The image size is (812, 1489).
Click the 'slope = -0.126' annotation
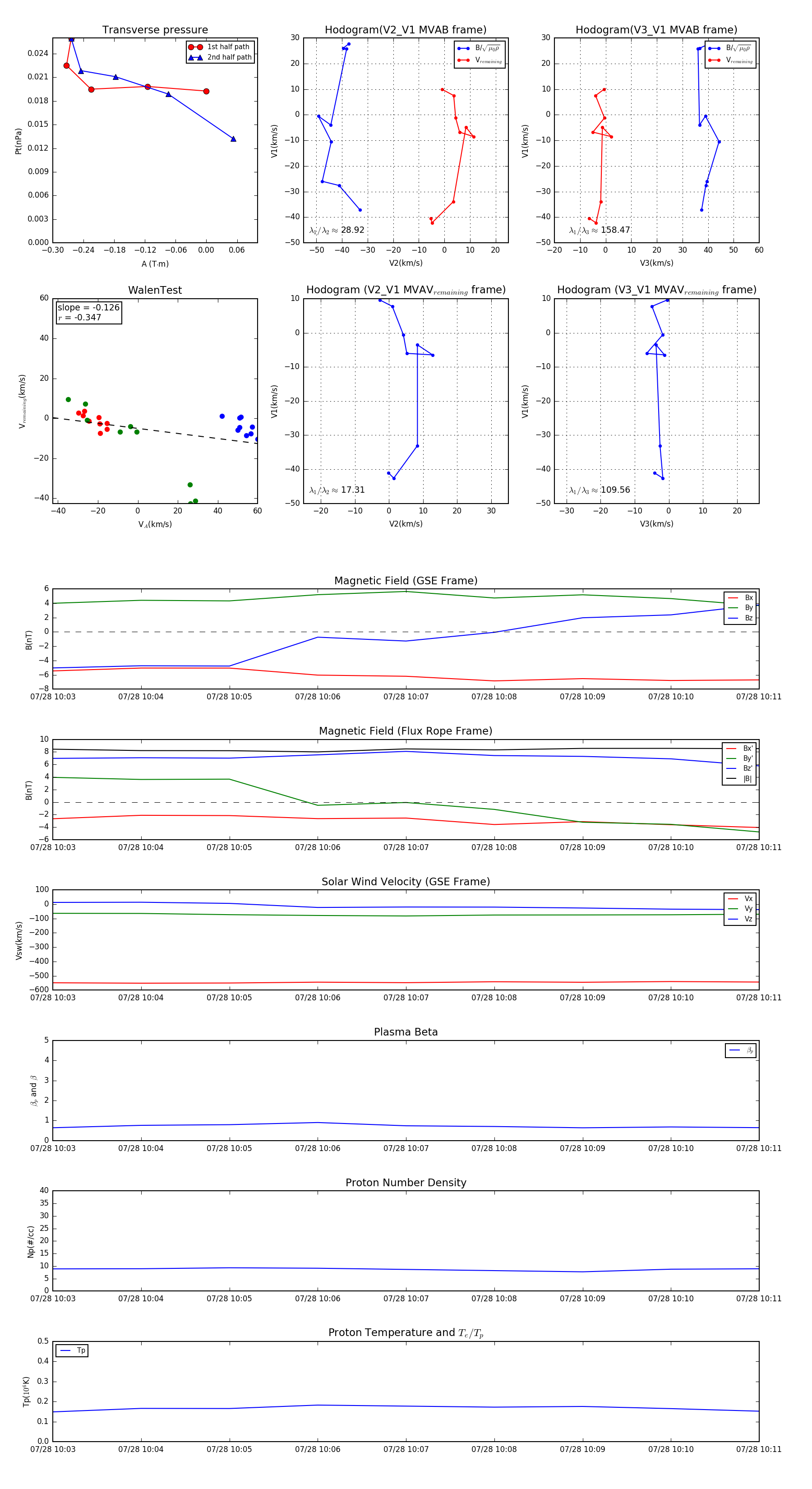coord(88,308)
